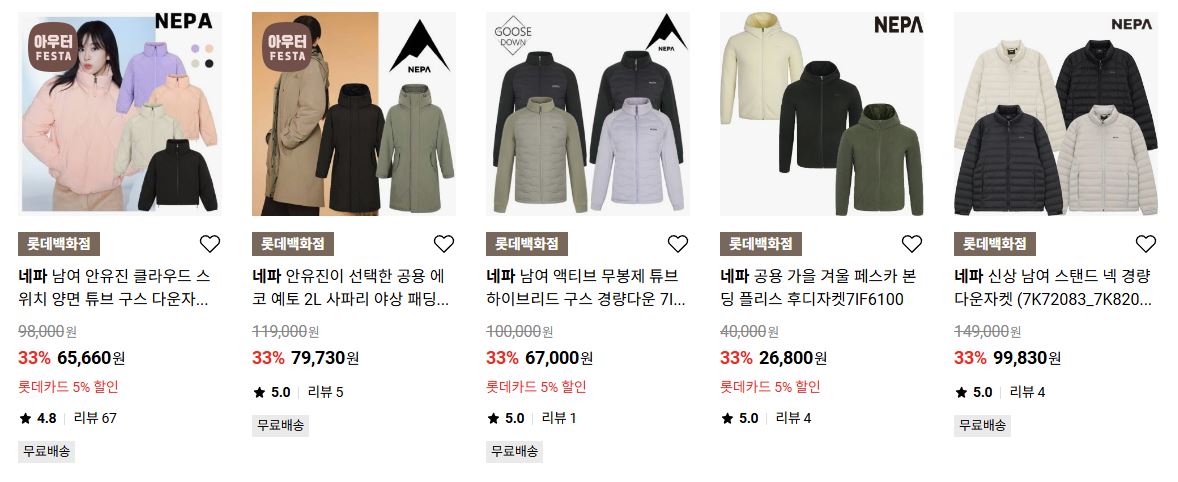The height and width of the screenshot is (482, 1178).
Task: Heart the 스탠드 넥 경량 다운자켓
Action: [1146, 244]
